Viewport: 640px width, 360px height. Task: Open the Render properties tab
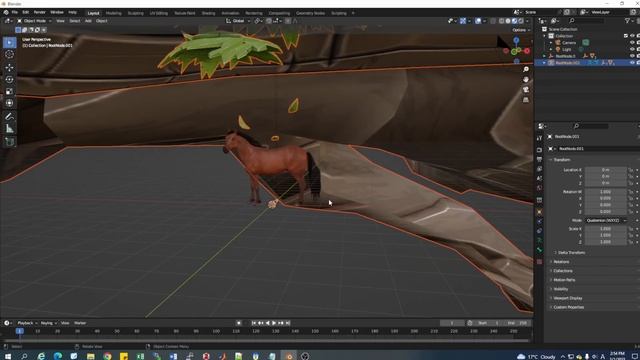point(539,150)
